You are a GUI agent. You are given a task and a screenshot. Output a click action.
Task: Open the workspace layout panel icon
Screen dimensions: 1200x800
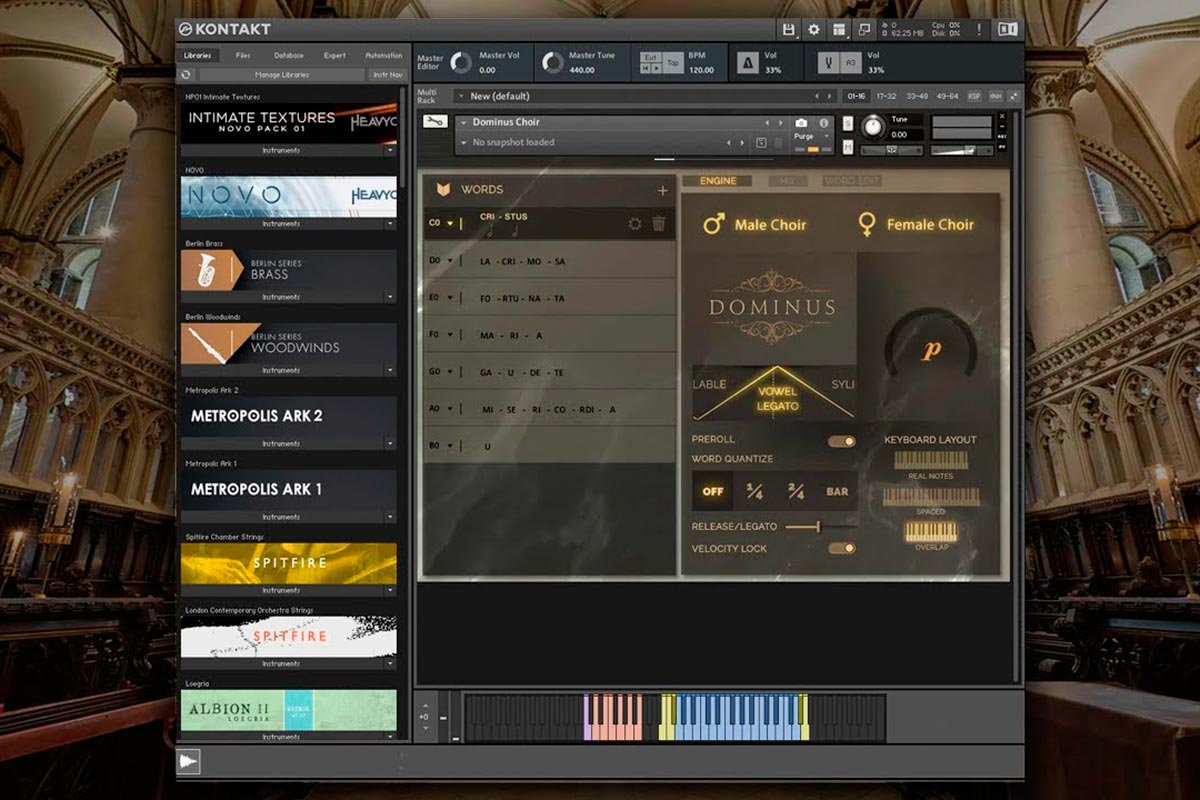(839, 30)
